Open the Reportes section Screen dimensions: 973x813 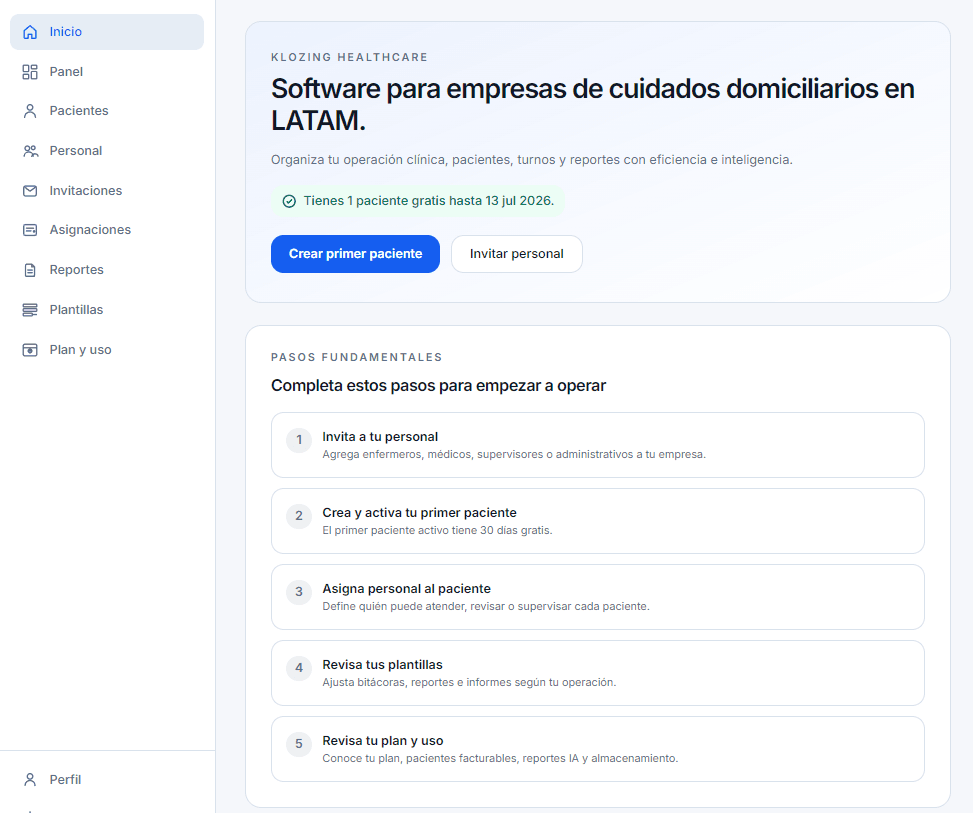click(x=107, y=270)
